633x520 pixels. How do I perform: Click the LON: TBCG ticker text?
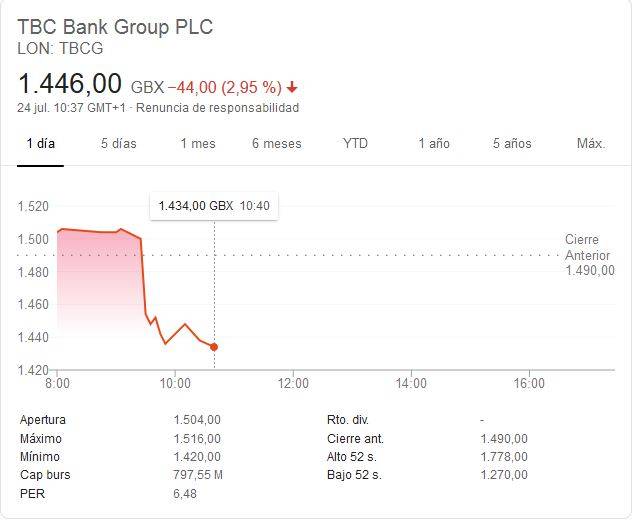pos(60,48)
